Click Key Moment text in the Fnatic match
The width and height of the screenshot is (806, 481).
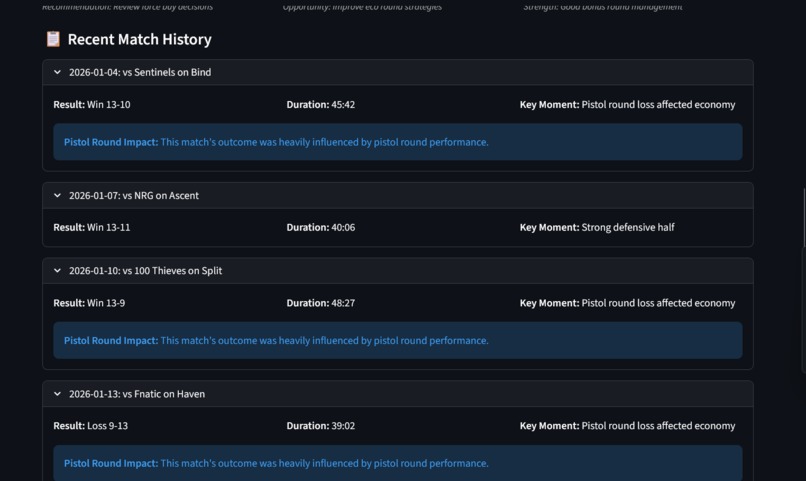[627, 426]
